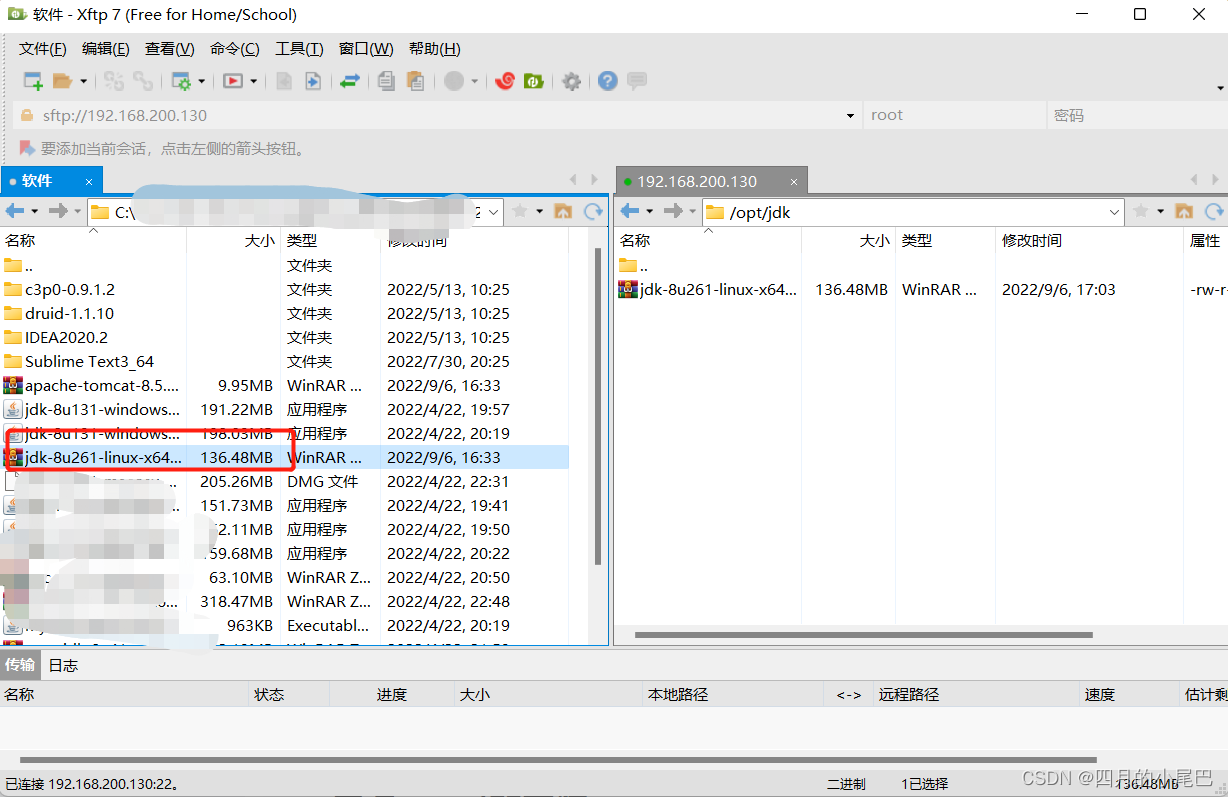Go to home directory in remote pane
Image resolution: width=1228 pixels, height=797 pixels.
[x=1184, y=212]
